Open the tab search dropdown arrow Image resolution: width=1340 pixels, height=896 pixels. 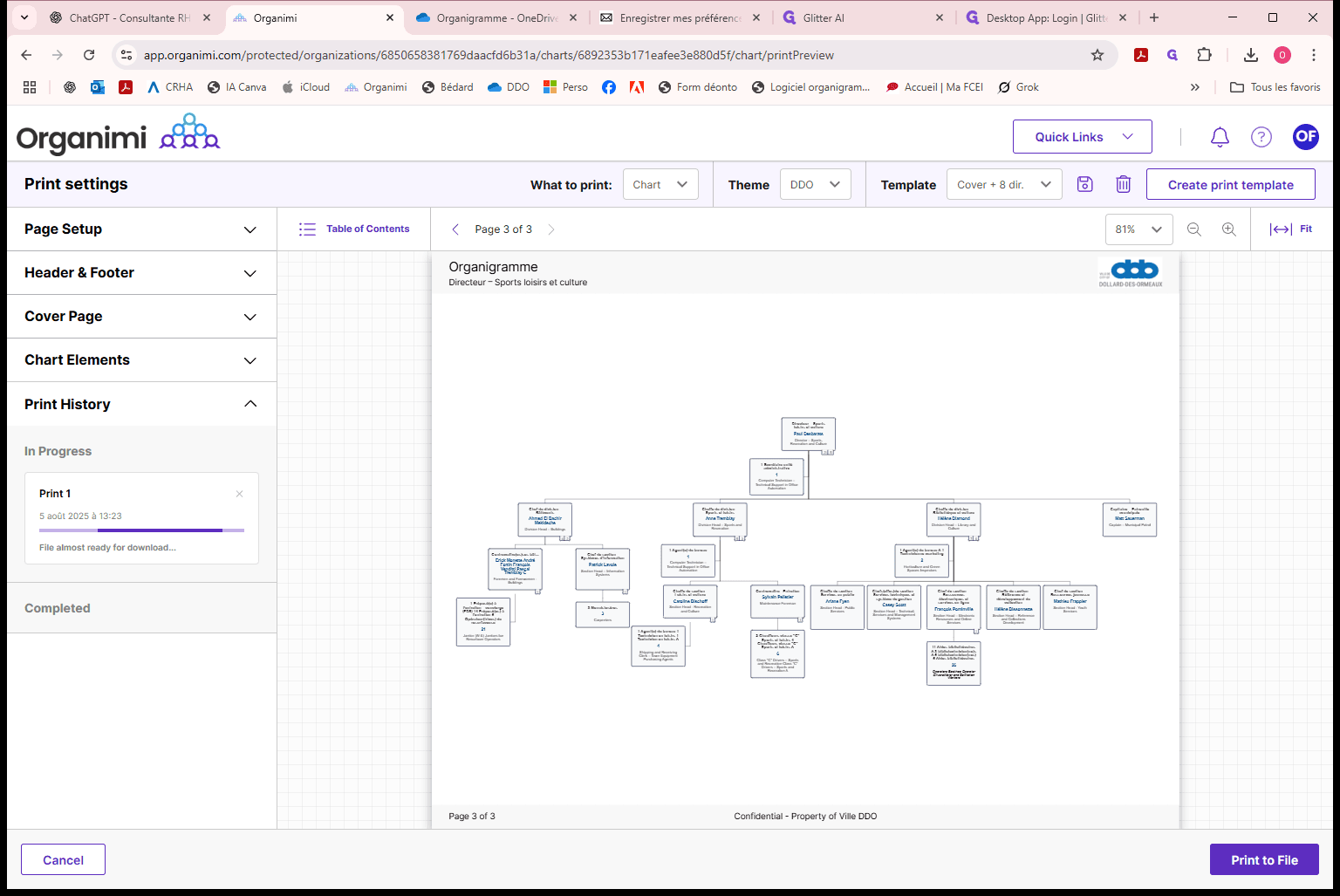click(24, 17)
